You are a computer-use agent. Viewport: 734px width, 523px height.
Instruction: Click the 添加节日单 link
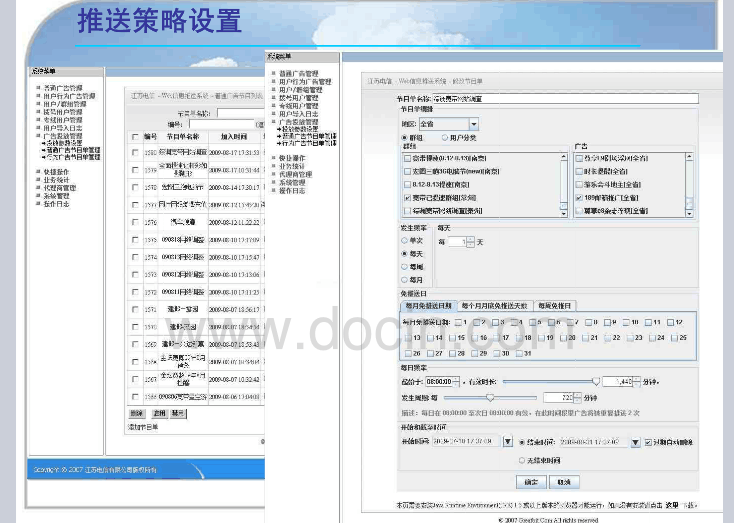(143, 427)
